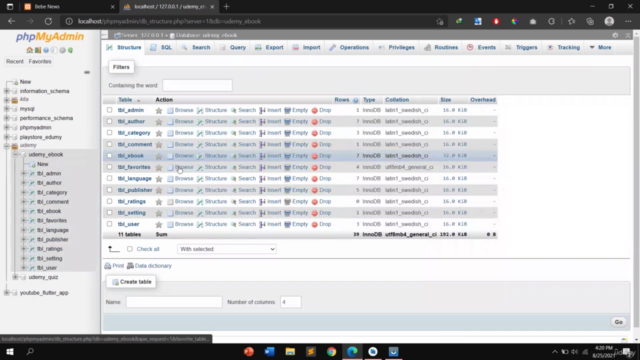Expand the information_schema database node
Viewport: 640px width, 360px height.
click(7, 91)
